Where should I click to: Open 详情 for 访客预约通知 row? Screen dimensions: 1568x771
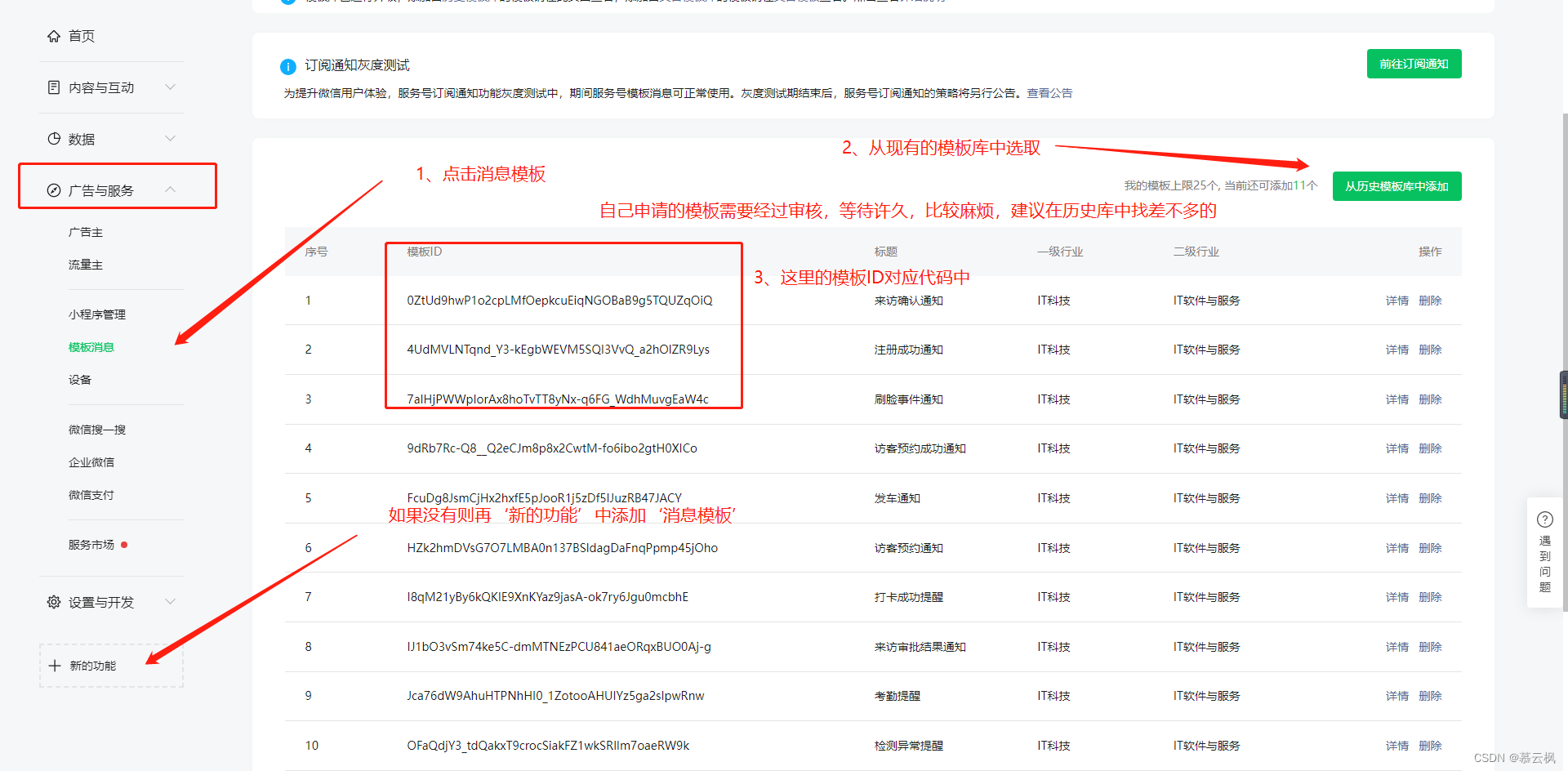coord(1396,548)
